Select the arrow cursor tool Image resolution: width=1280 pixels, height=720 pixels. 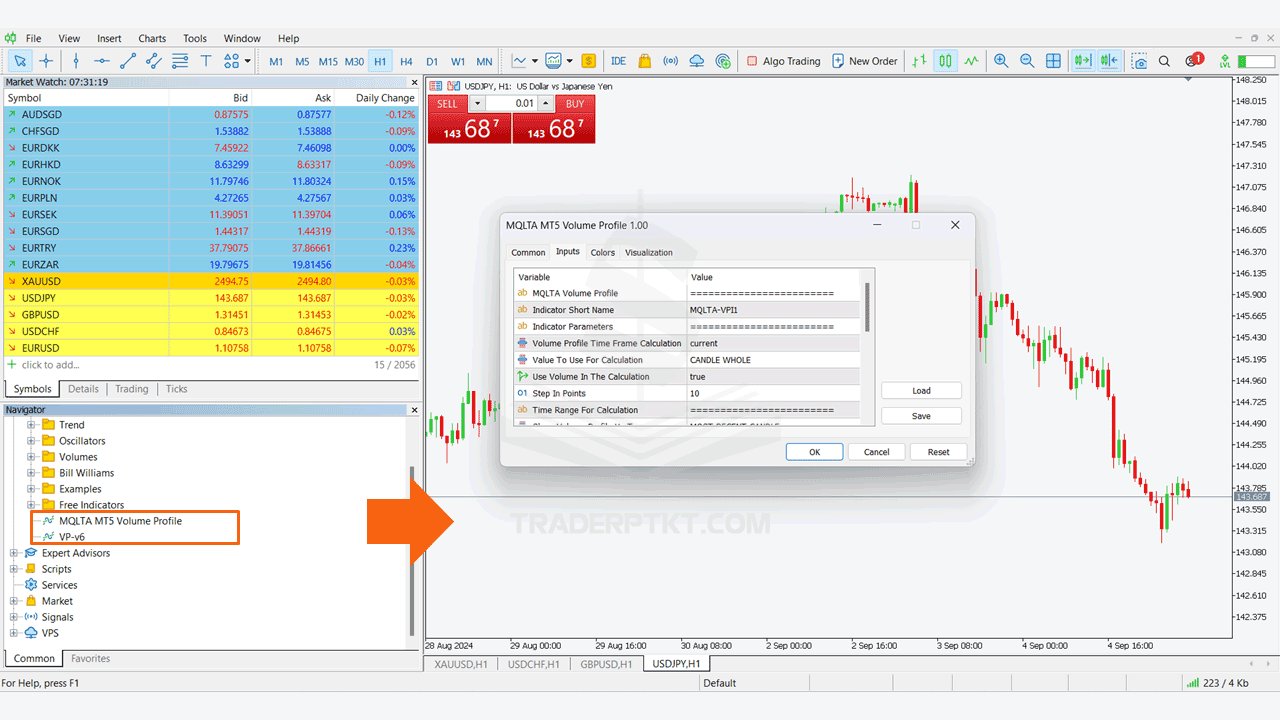tap(20, 61)
